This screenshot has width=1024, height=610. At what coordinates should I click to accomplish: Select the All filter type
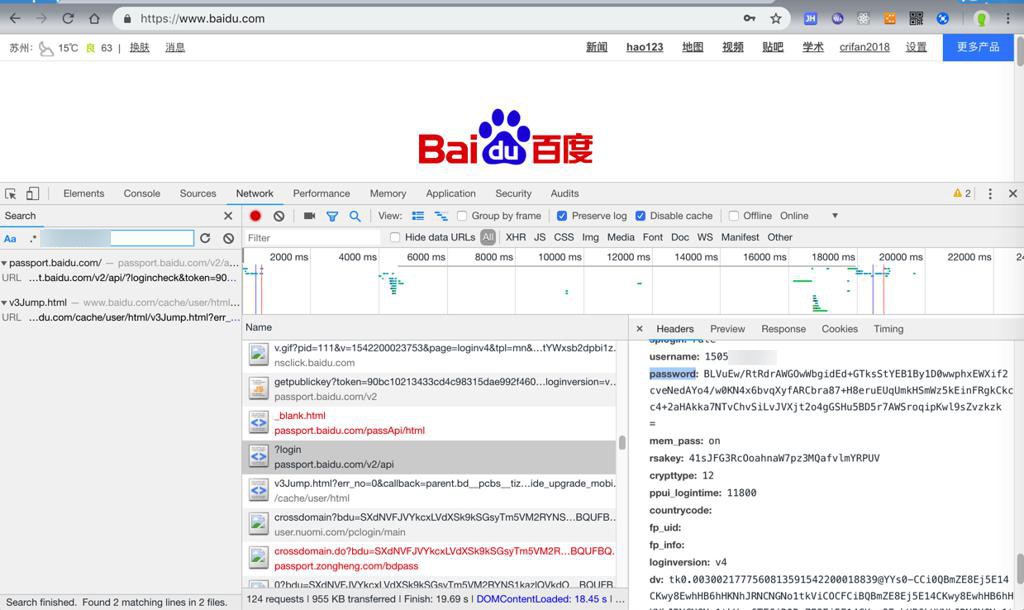coord(488,237)
